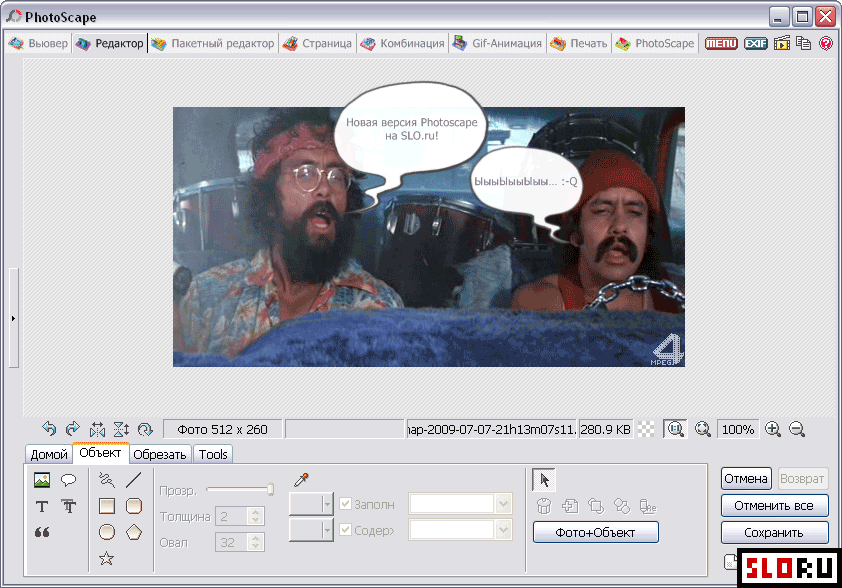Image resolution: width=842 pixels, height=588 pixels.
Task: Expand the left side panel arrow
Action: [13, 318]
